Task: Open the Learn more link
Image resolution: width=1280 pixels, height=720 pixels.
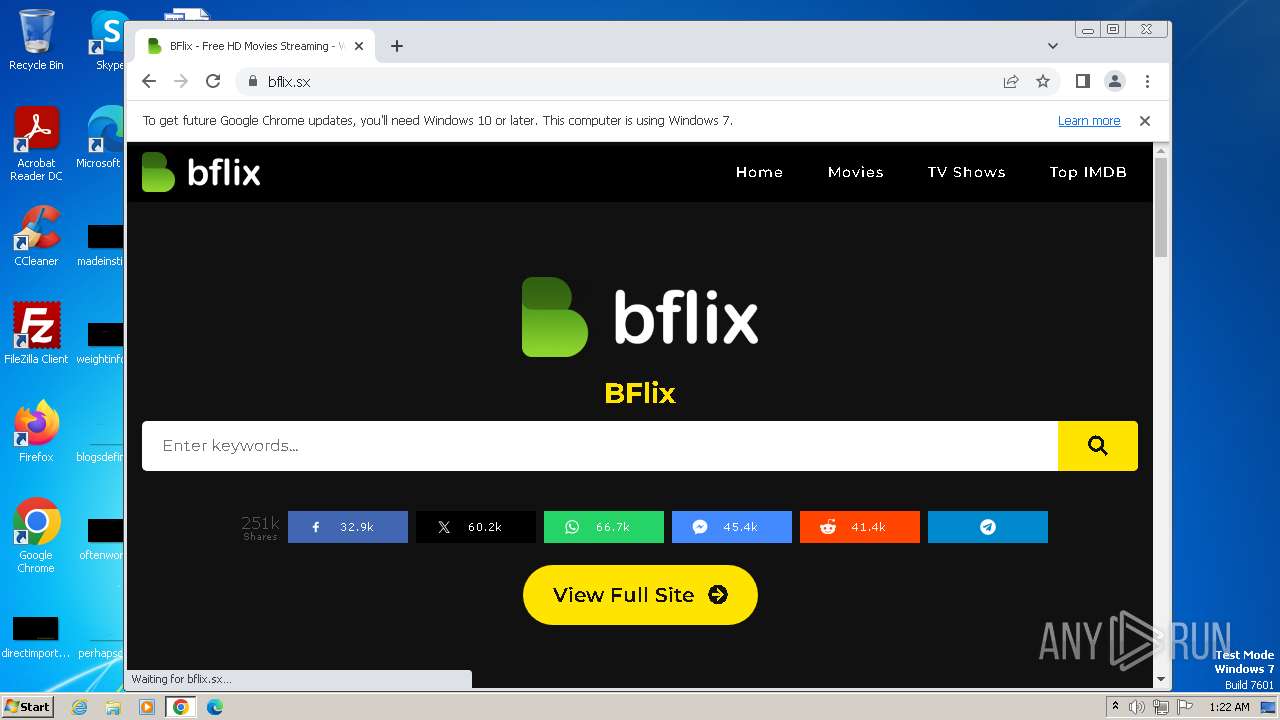Action: 1089,121
